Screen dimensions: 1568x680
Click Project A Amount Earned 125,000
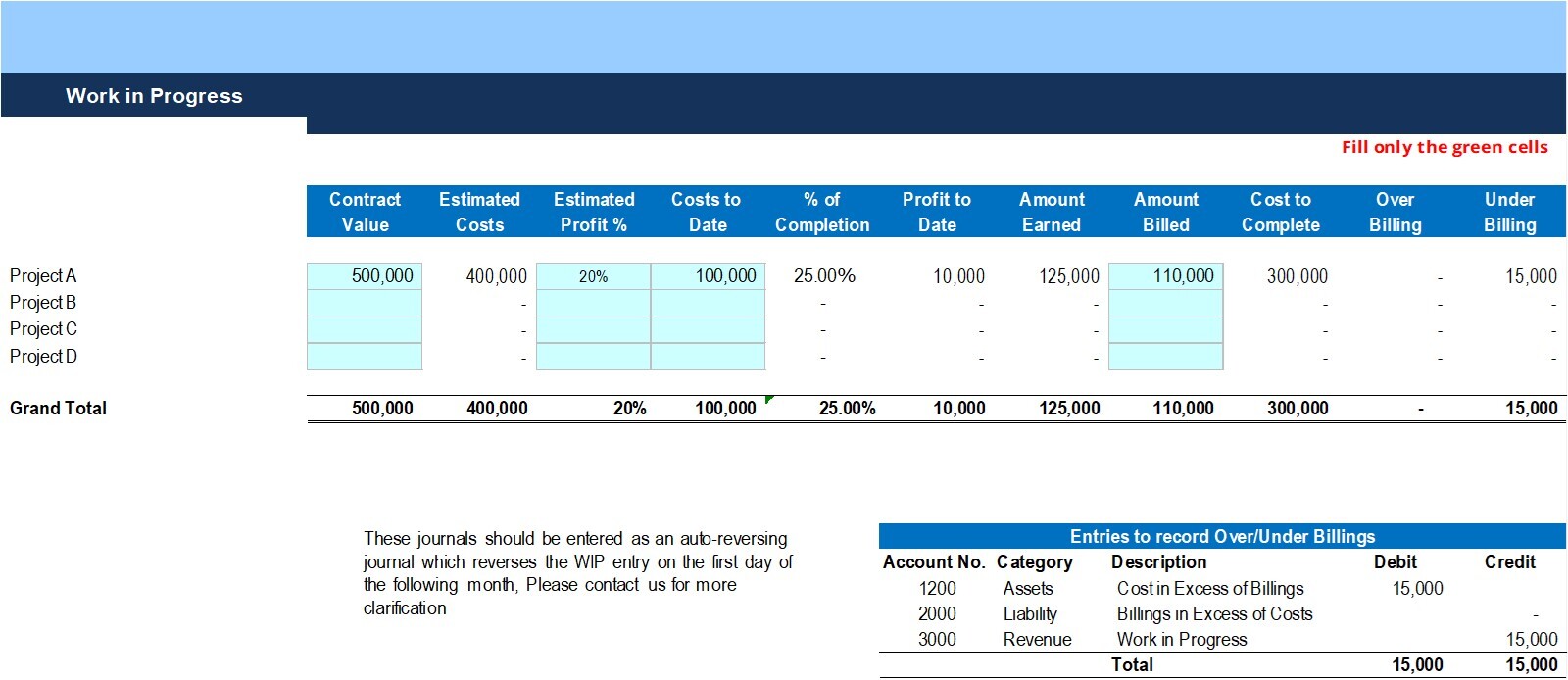(1069, 277)
